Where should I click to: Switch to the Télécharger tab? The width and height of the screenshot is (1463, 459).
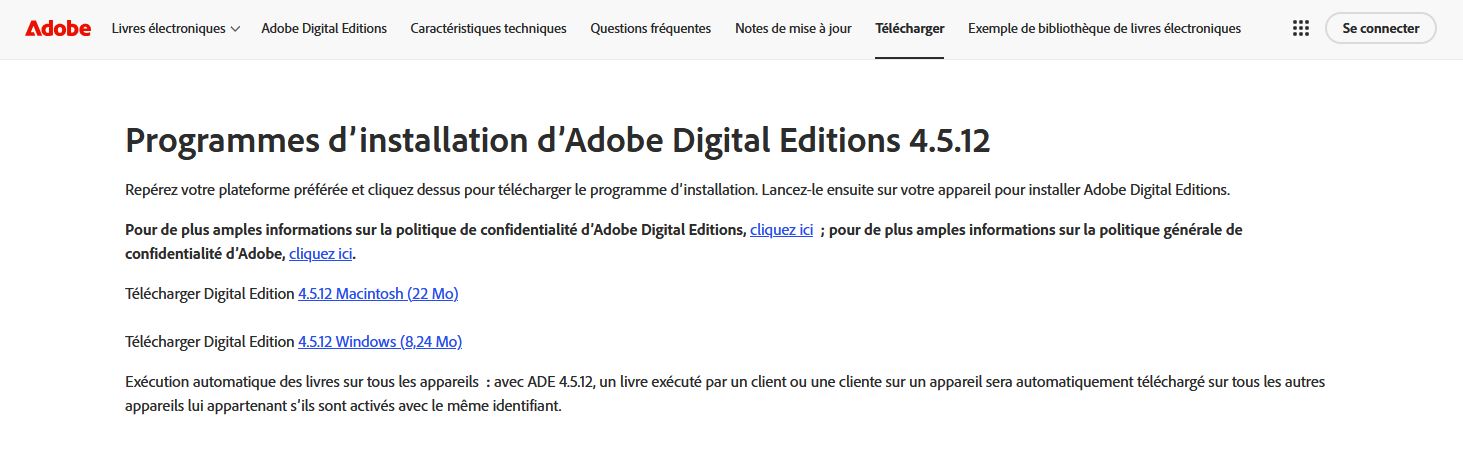909,28
